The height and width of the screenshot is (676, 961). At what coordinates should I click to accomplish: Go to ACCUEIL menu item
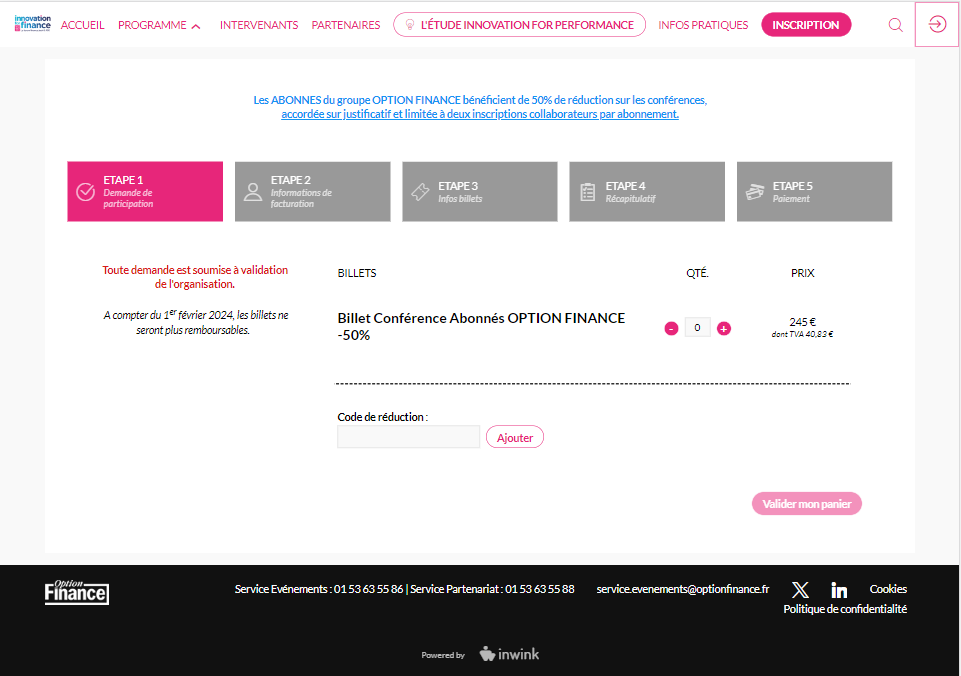pyautogui.click(x=83, y=25)
